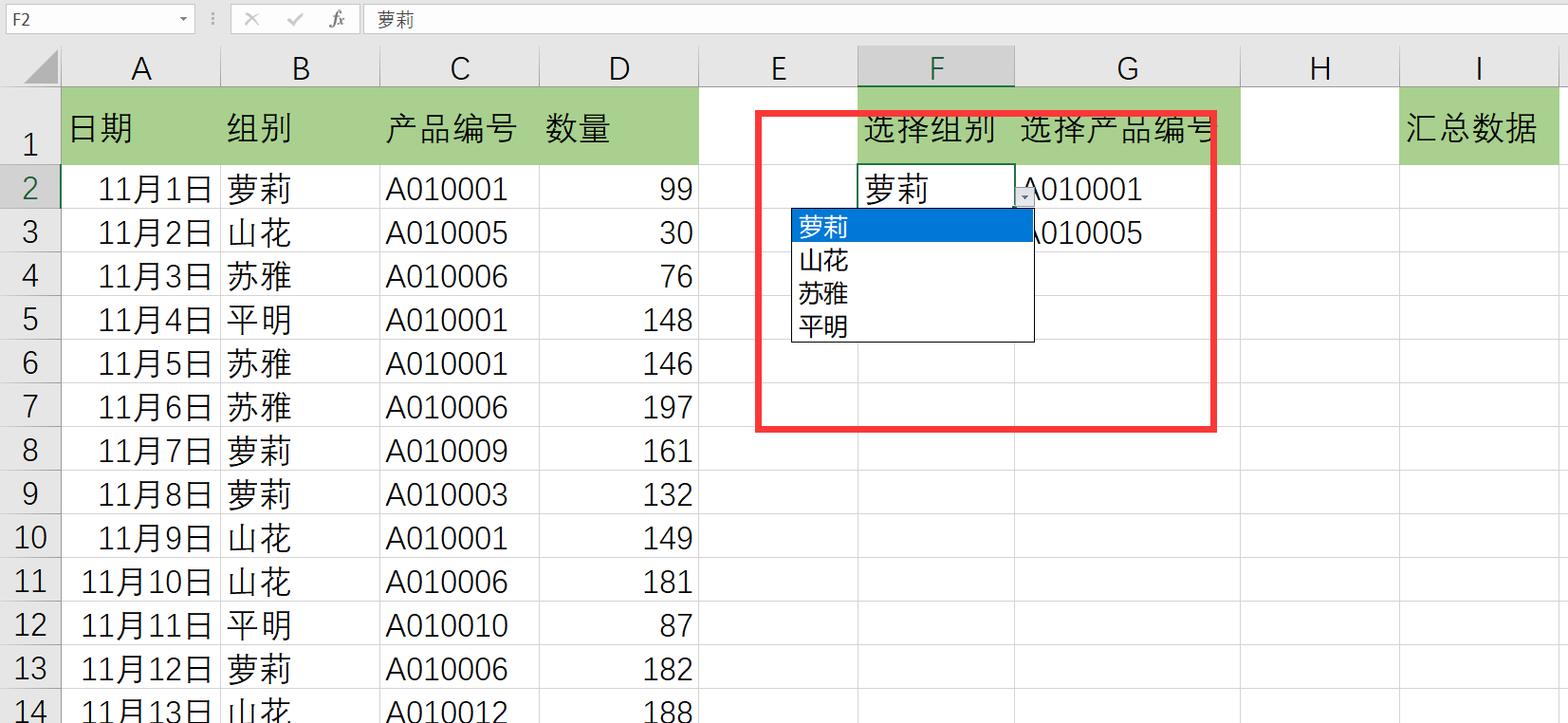Click 山花 in row 3 of column B
Viewport: 1568px width, 723px height.
pos(300,232)
